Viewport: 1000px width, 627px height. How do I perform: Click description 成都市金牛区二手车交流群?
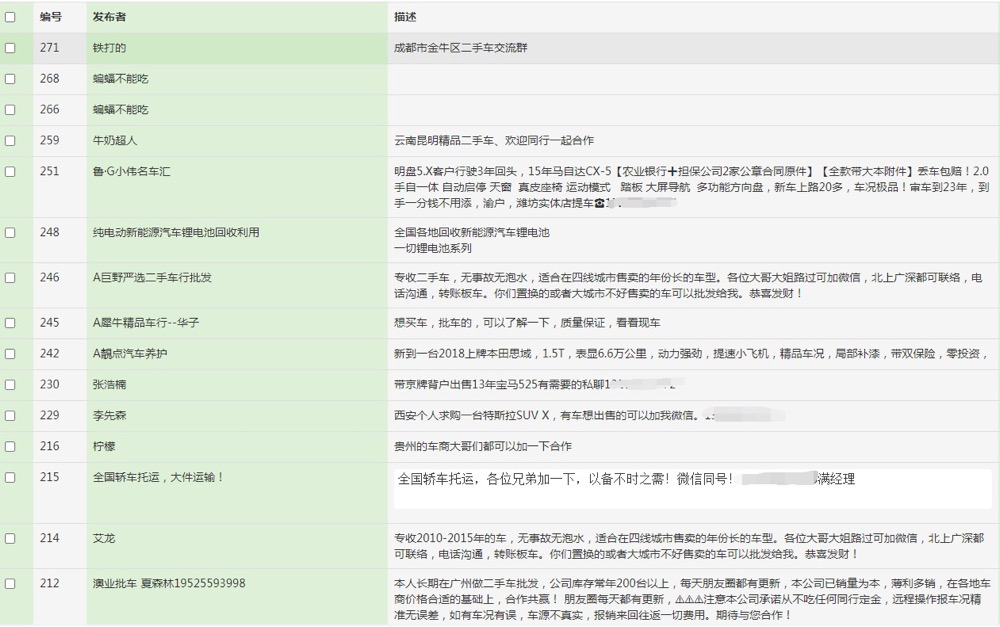(460, 48)
